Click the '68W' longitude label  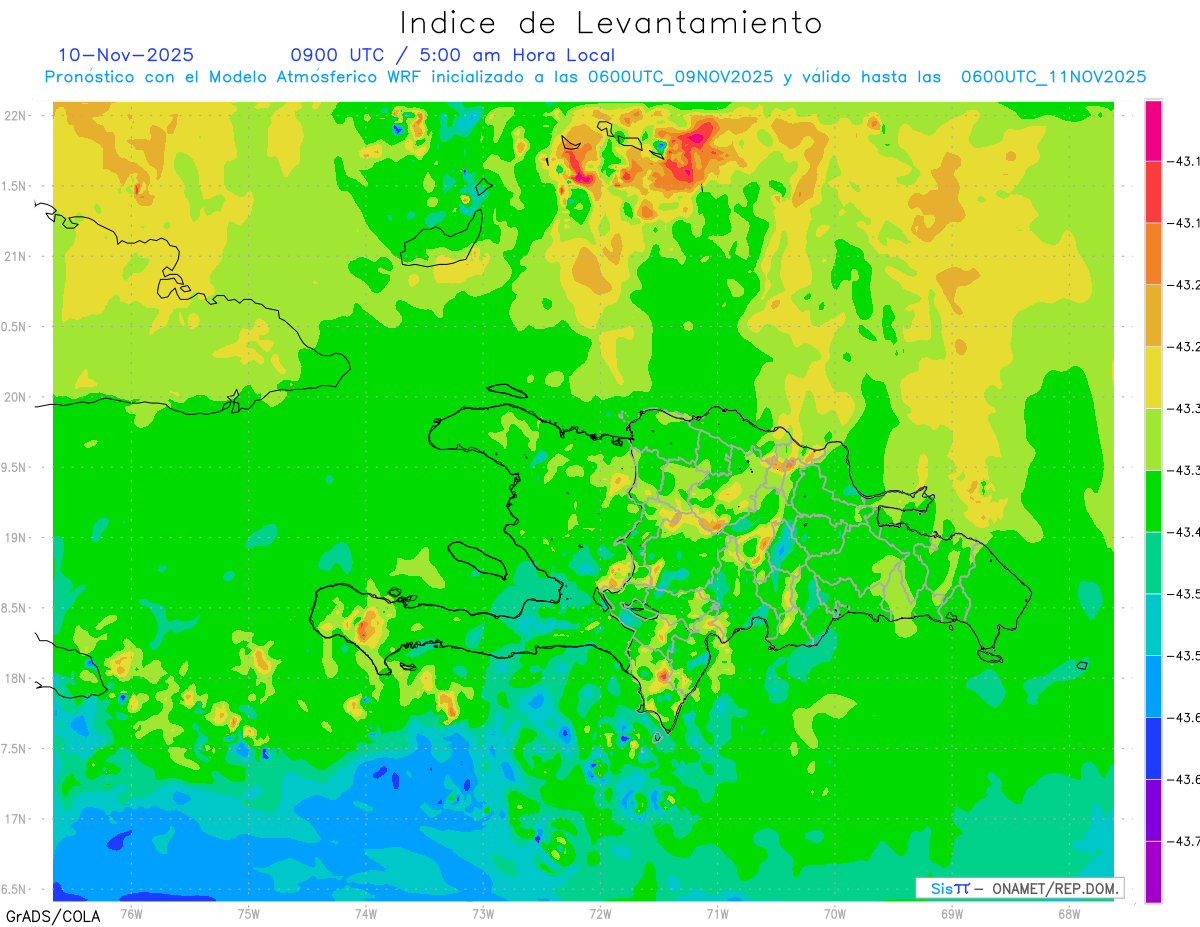click(1069, 913)
